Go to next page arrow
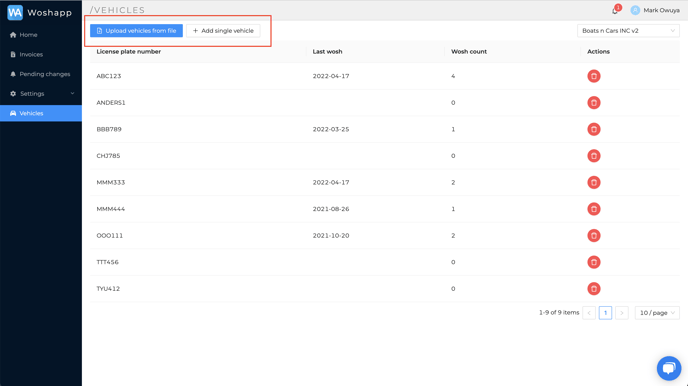 pos(622,313)
